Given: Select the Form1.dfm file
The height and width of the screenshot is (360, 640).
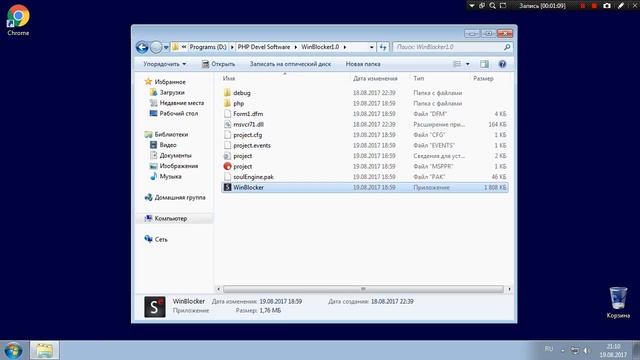Looking at the screenshot, I should coord(248,114).
